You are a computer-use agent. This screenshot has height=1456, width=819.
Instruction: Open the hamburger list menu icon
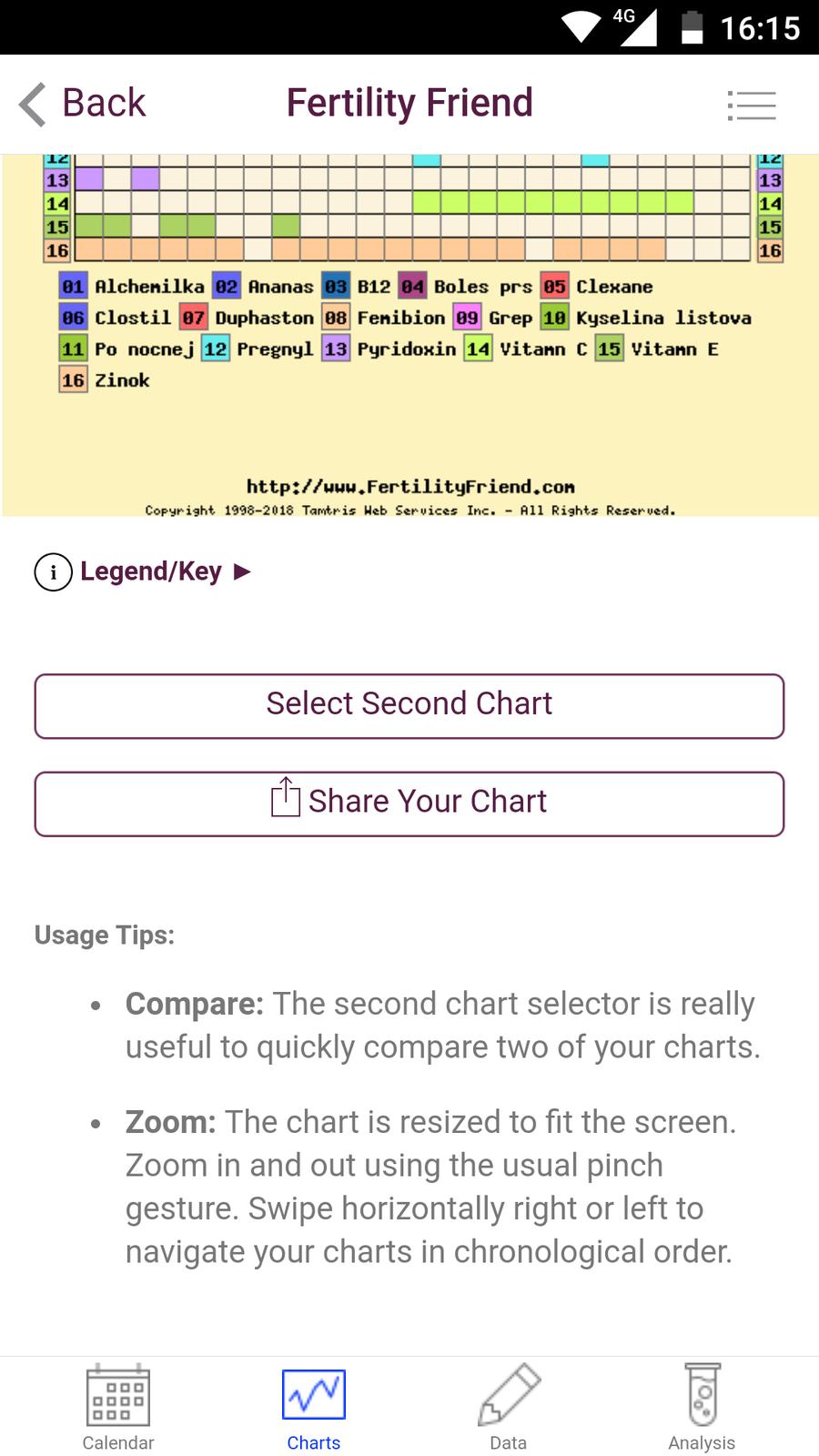click(x=752, y=106)
